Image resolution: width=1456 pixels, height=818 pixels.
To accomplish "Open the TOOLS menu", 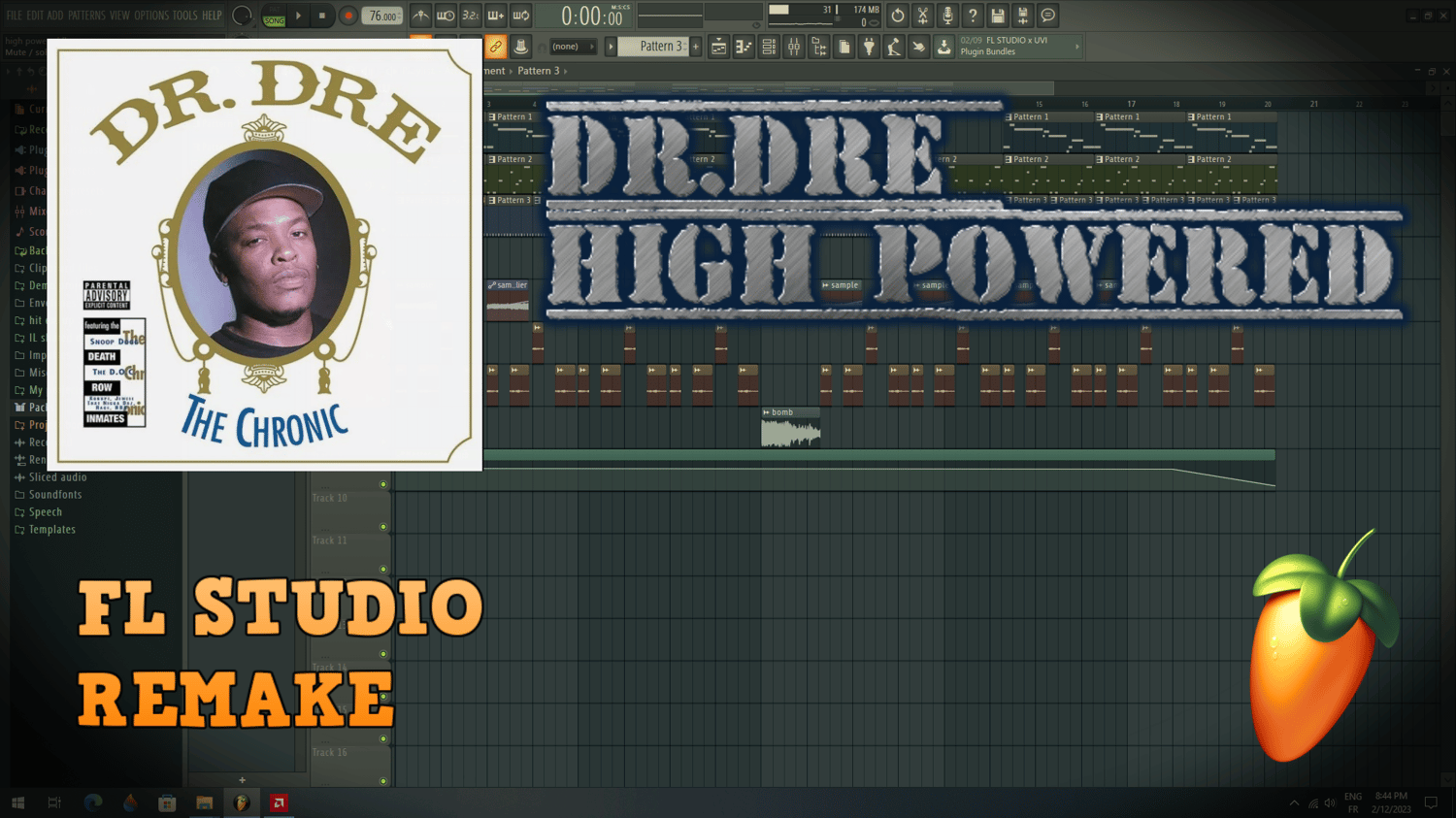I will (184, 16).
